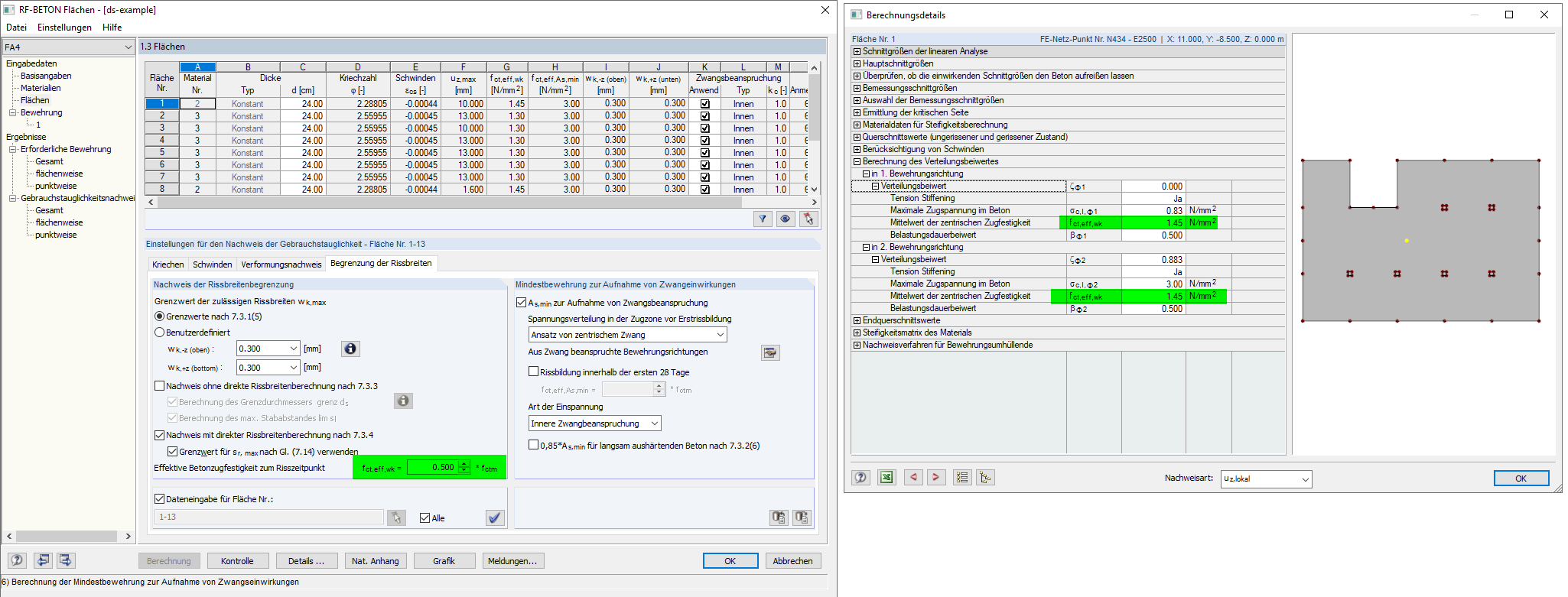The image size is (1568, 597).
Task: Open the reinforcement directions settings icon
Action: click(770, 352)
